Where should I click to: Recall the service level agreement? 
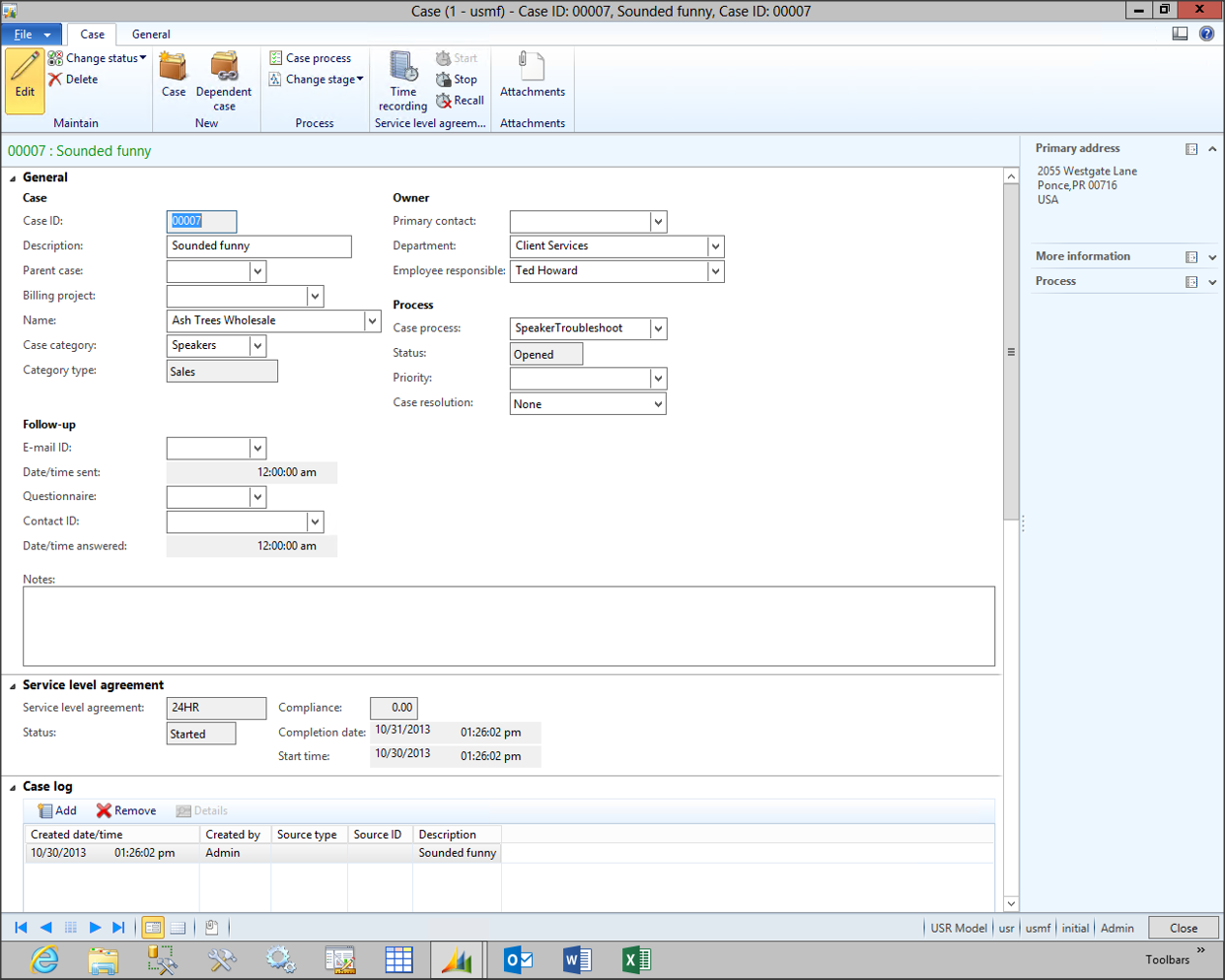pos(460,101)
